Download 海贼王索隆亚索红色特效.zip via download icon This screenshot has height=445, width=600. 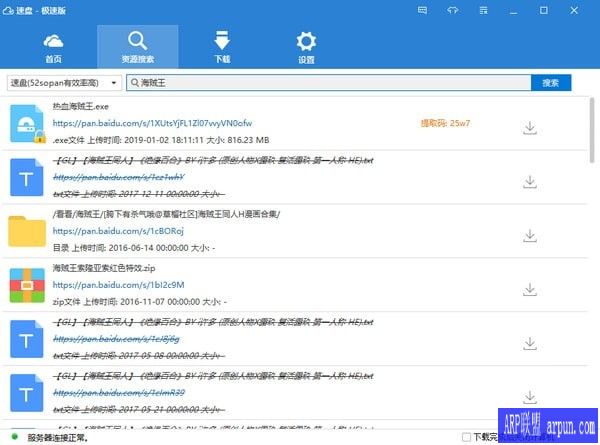[x=530, y=290]
